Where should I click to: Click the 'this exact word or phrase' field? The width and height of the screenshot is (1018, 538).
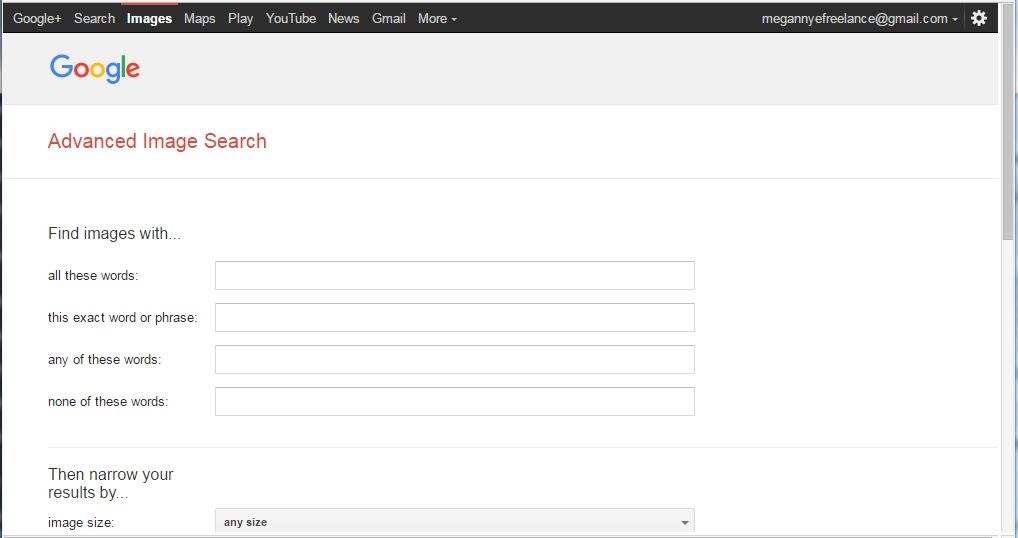click(x=454, y=317)
